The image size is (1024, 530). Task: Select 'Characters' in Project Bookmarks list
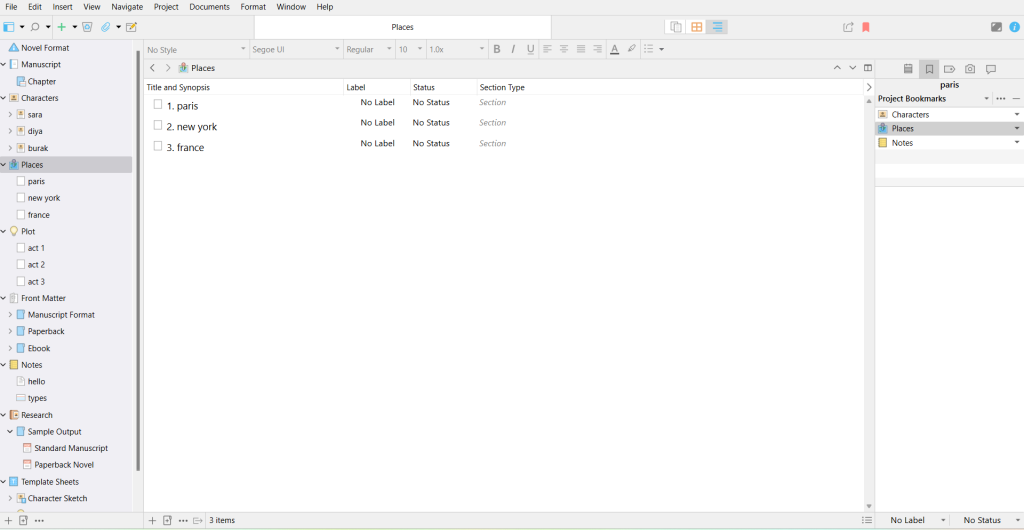click(x=910, y=115)
